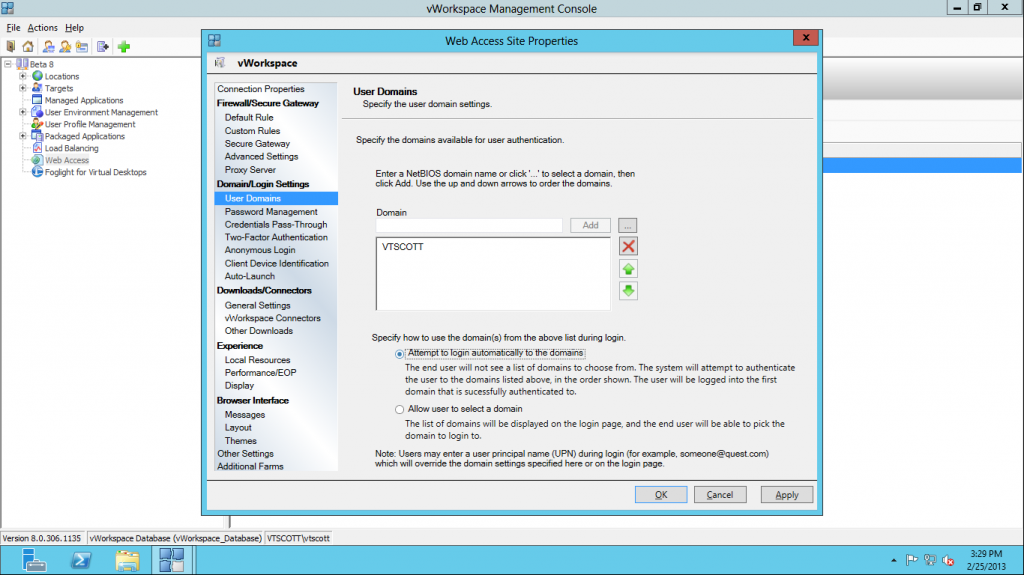This screenshot has width=1024, height=575.
Task: Click the Packaged Applications icon
Action: [37, 136]
